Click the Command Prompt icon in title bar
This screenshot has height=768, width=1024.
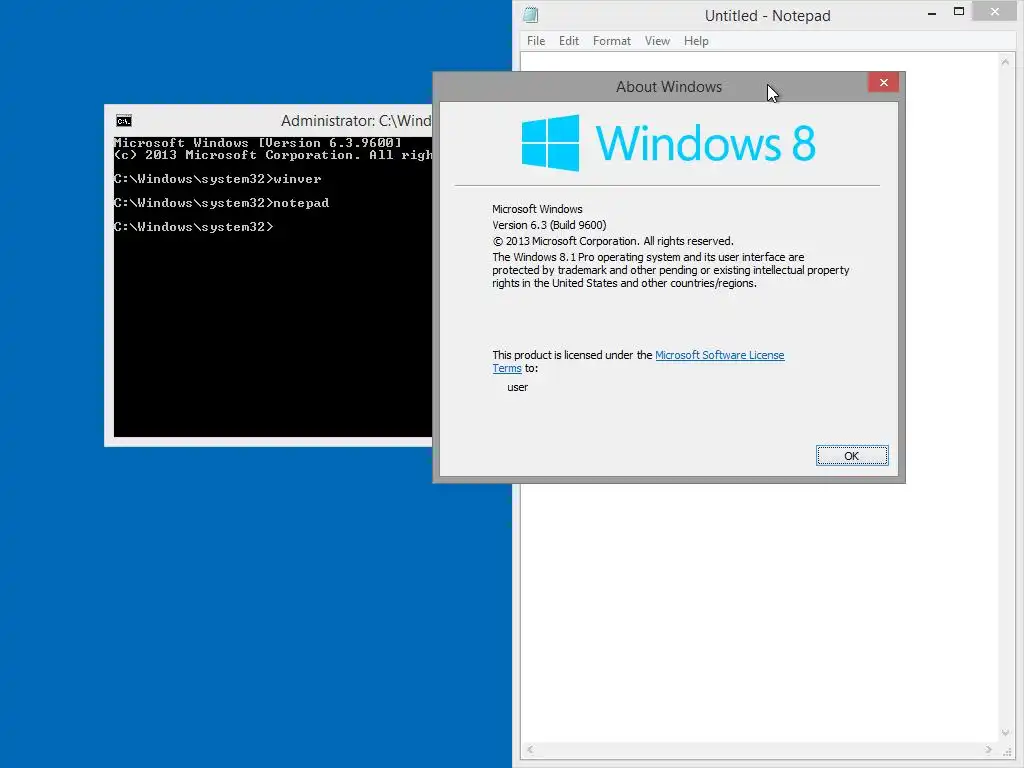coord(123,121)
